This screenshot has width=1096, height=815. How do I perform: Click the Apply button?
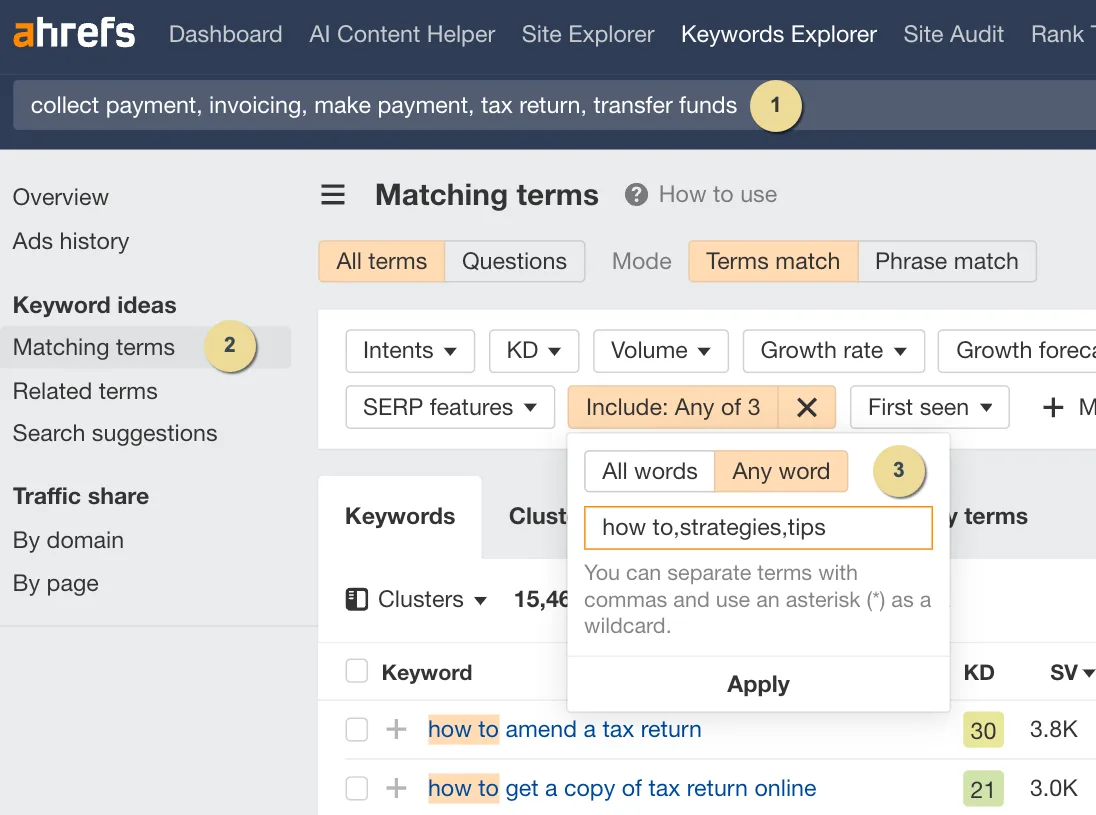point(758,684)
